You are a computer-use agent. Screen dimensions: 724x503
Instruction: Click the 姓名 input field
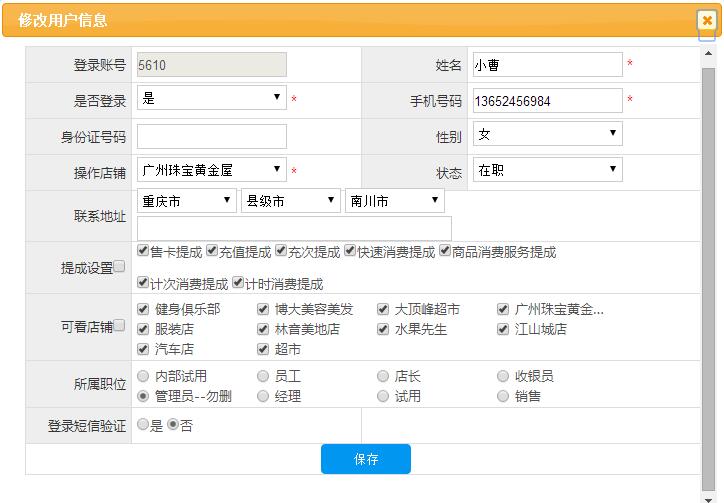547,65
